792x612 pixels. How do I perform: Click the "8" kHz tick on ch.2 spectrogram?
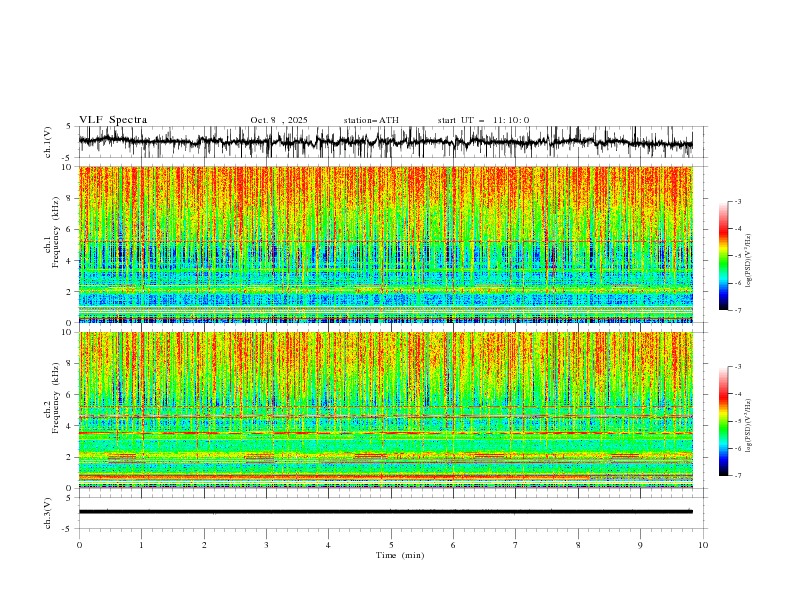pyautogui.click(x=71, y=364)
